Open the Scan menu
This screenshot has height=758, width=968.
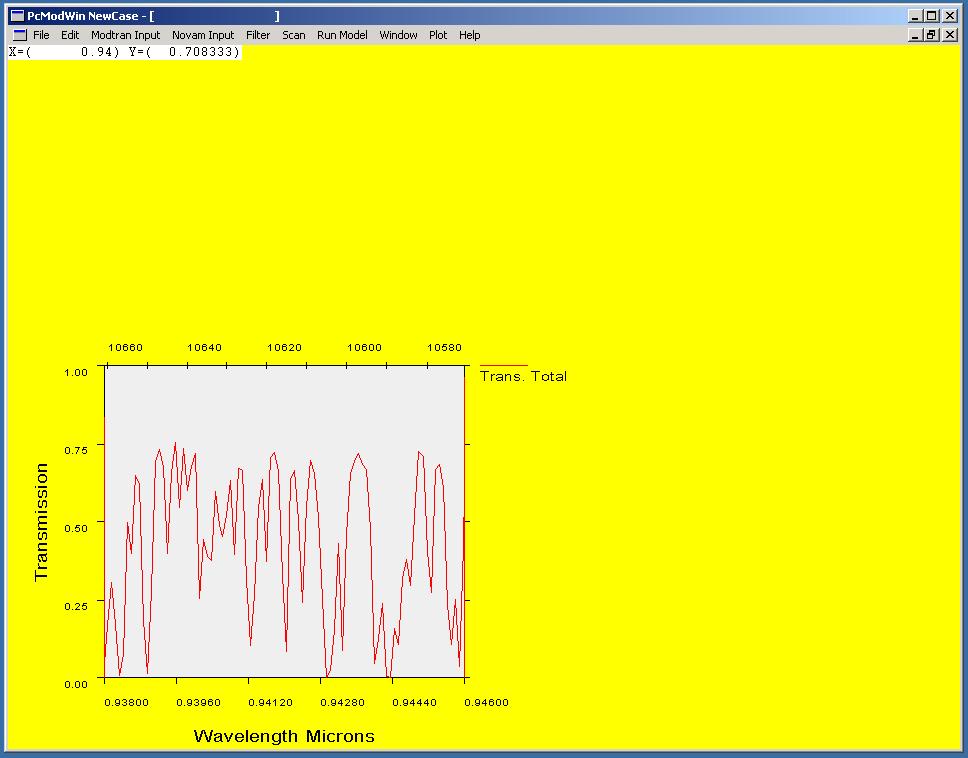pyautogui.click(x=294, y=35)
